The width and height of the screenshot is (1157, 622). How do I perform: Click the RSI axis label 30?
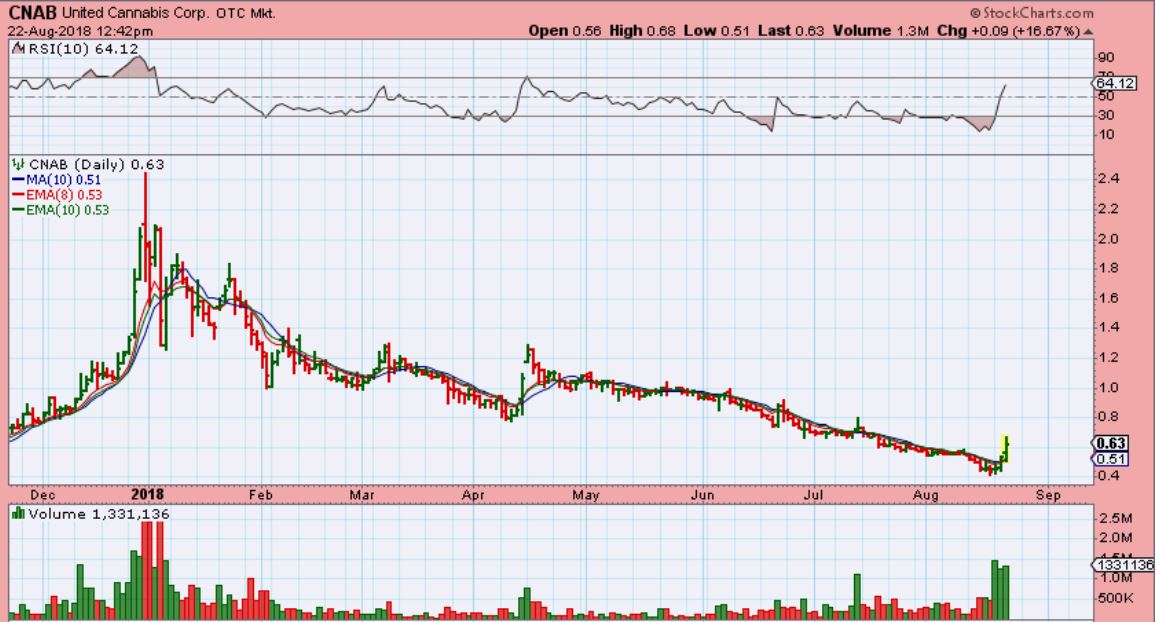coord(1105,115)
